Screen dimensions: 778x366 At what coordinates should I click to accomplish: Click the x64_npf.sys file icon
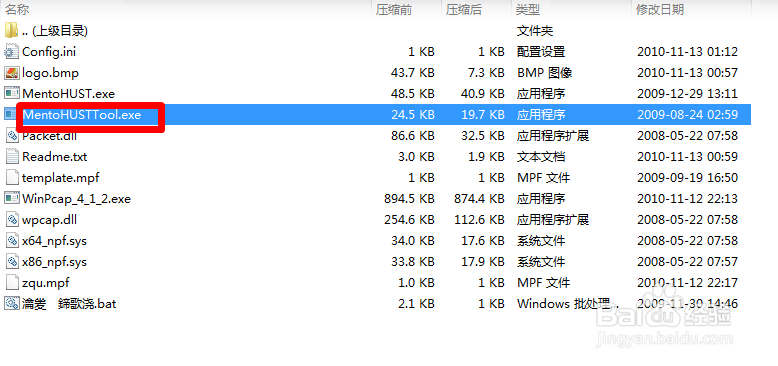click(11, 241)
